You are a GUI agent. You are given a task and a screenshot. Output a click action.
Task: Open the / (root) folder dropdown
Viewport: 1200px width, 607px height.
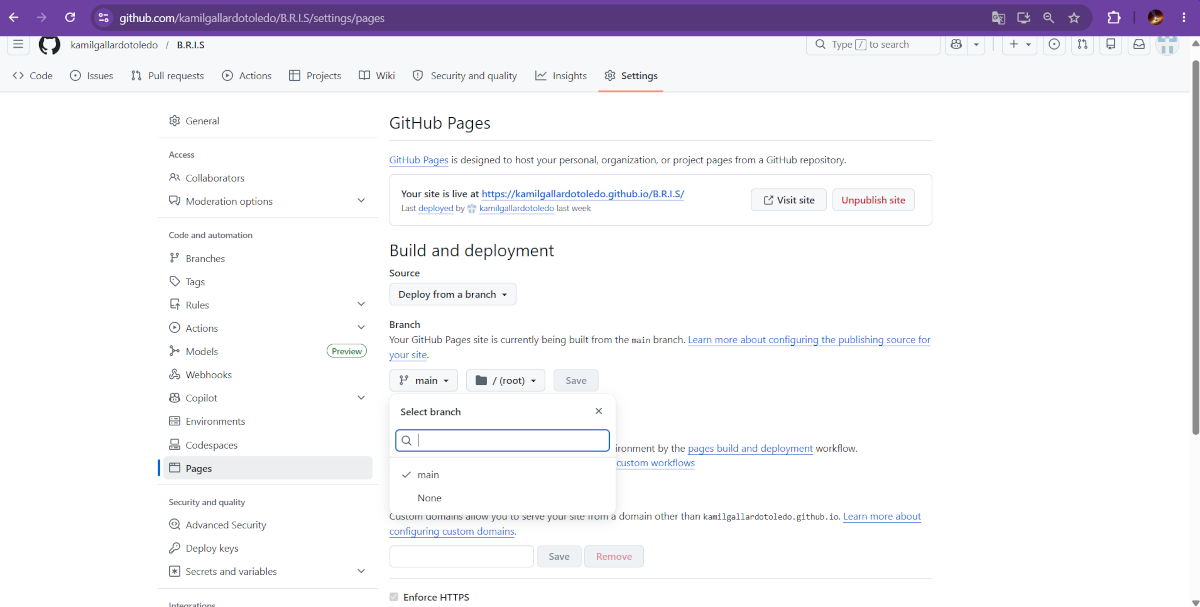click(506, 380)
